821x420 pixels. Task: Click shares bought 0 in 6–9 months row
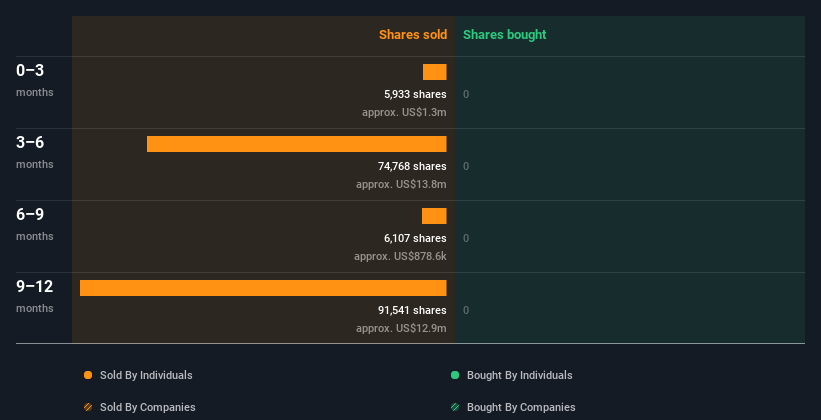pyautogui.click(x=466, y=238)
